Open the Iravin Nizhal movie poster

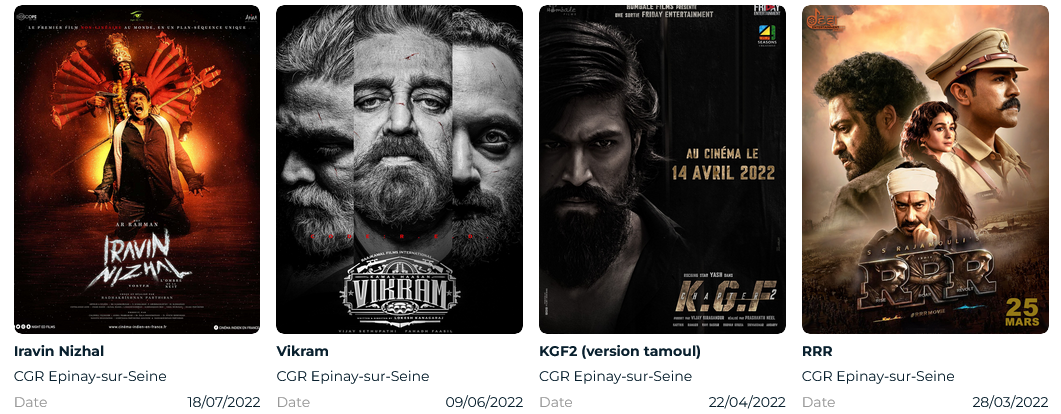point(137,169)
